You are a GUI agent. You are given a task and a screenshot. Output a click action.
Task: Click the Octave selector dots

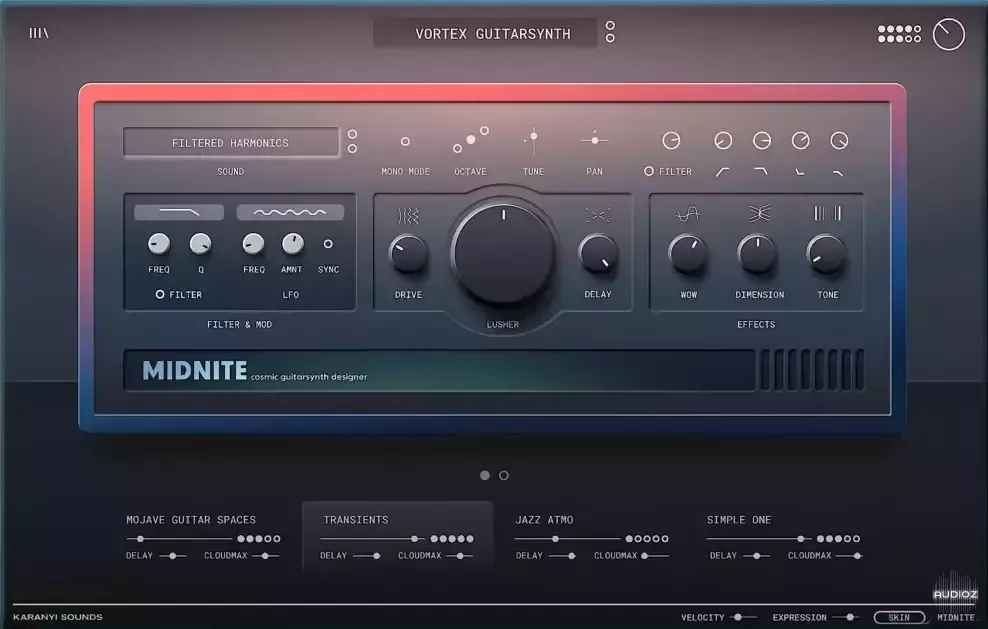[x=471, y=140]
